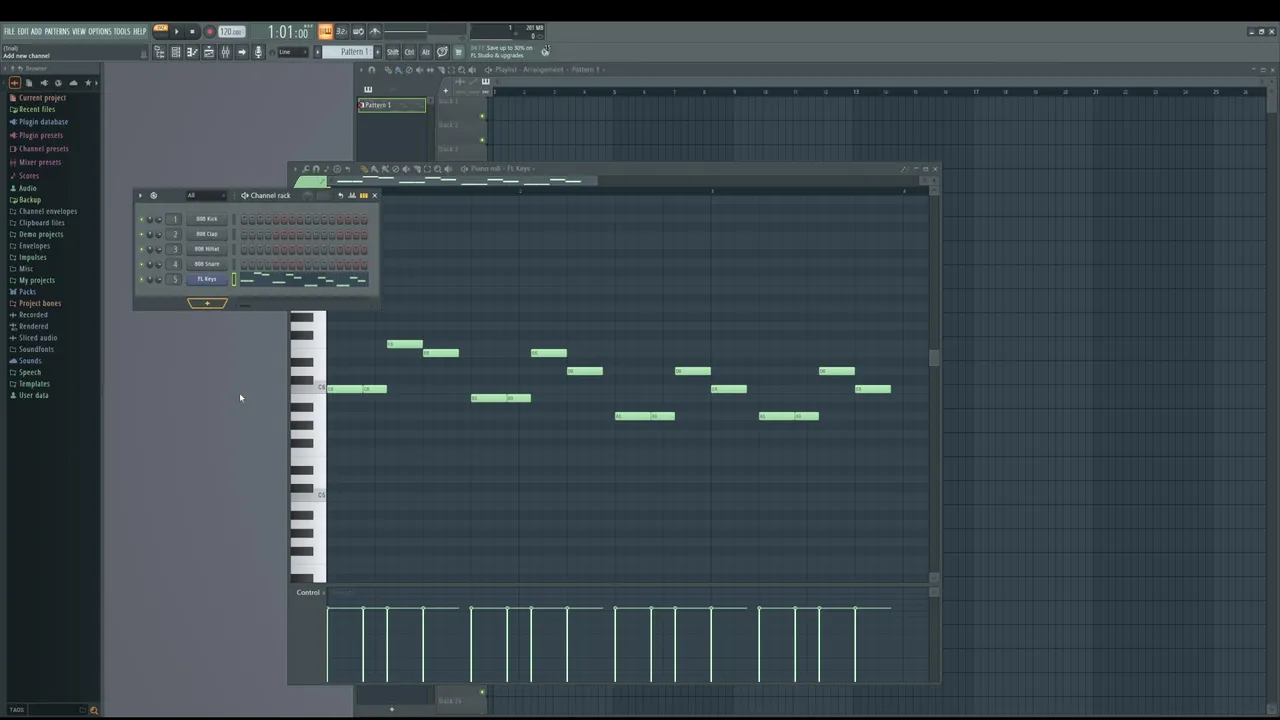Click the microphone recording icon
Screen dimensions: 1280x720
coord(258,52)
